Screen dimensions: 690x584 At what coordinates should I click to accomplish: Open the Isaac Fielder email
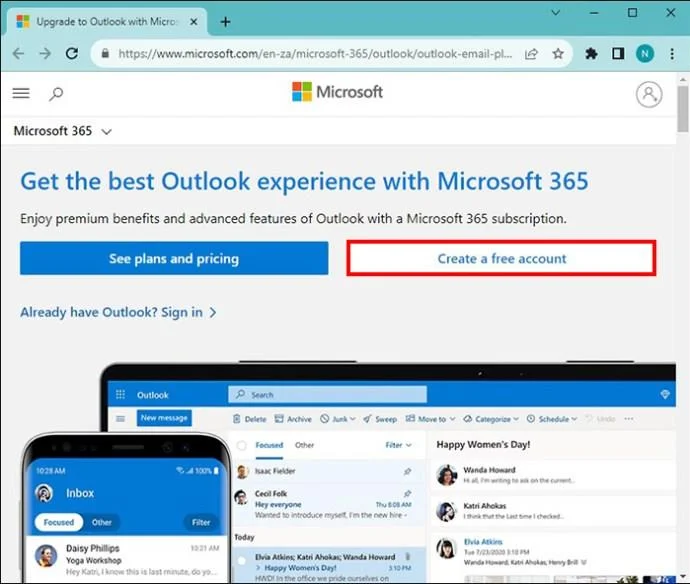(327, 471)
